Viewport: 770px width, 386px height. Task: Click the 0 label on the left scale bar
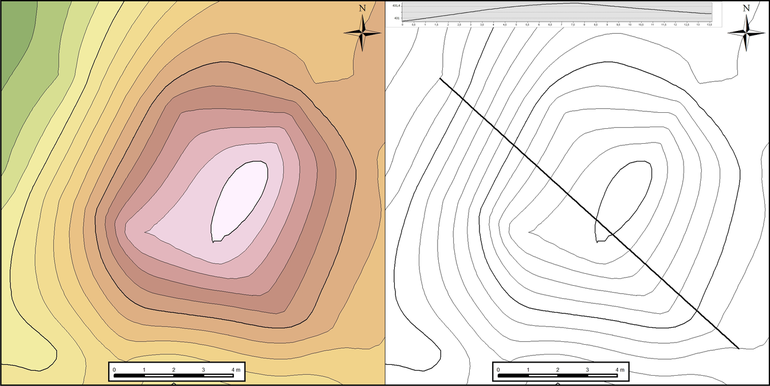(114, 369)
